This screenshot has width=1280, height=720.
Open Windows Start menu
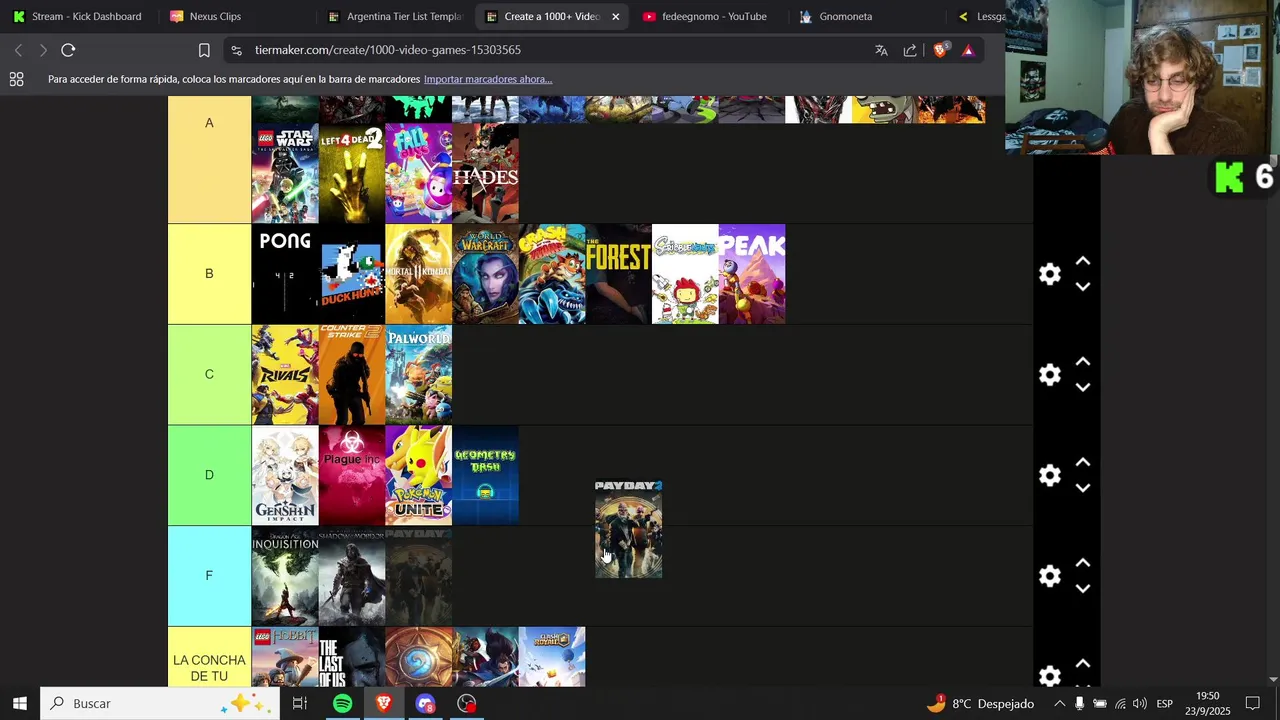pyautogui.click(x=20, y=703)
